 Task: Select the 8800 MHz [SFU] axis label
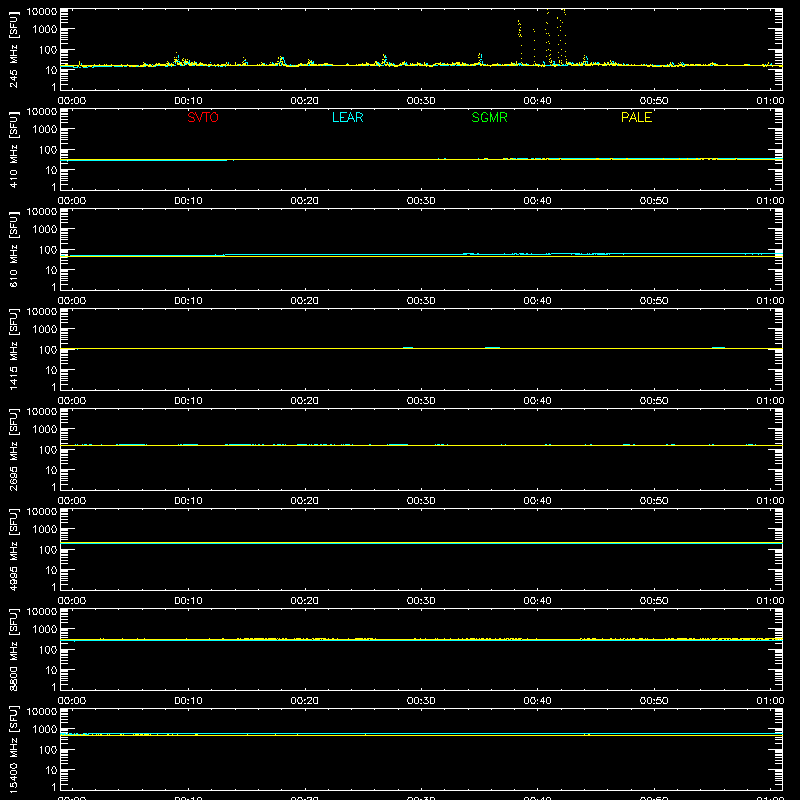[13, 649]
